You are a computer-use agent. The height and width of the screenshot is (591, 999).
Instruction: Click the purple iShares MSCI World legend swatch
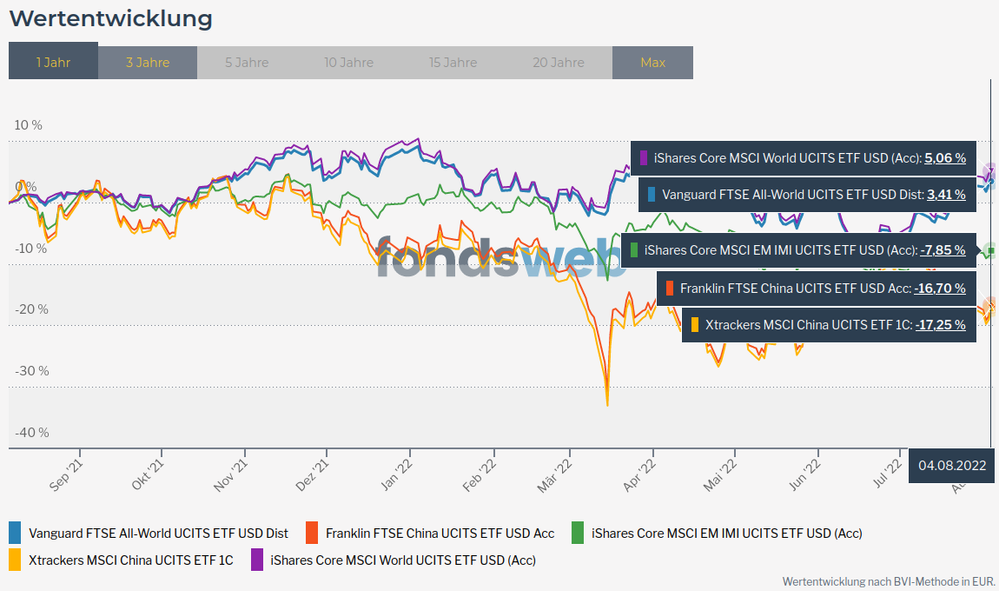pyautogui.click(x=257, y=560)
